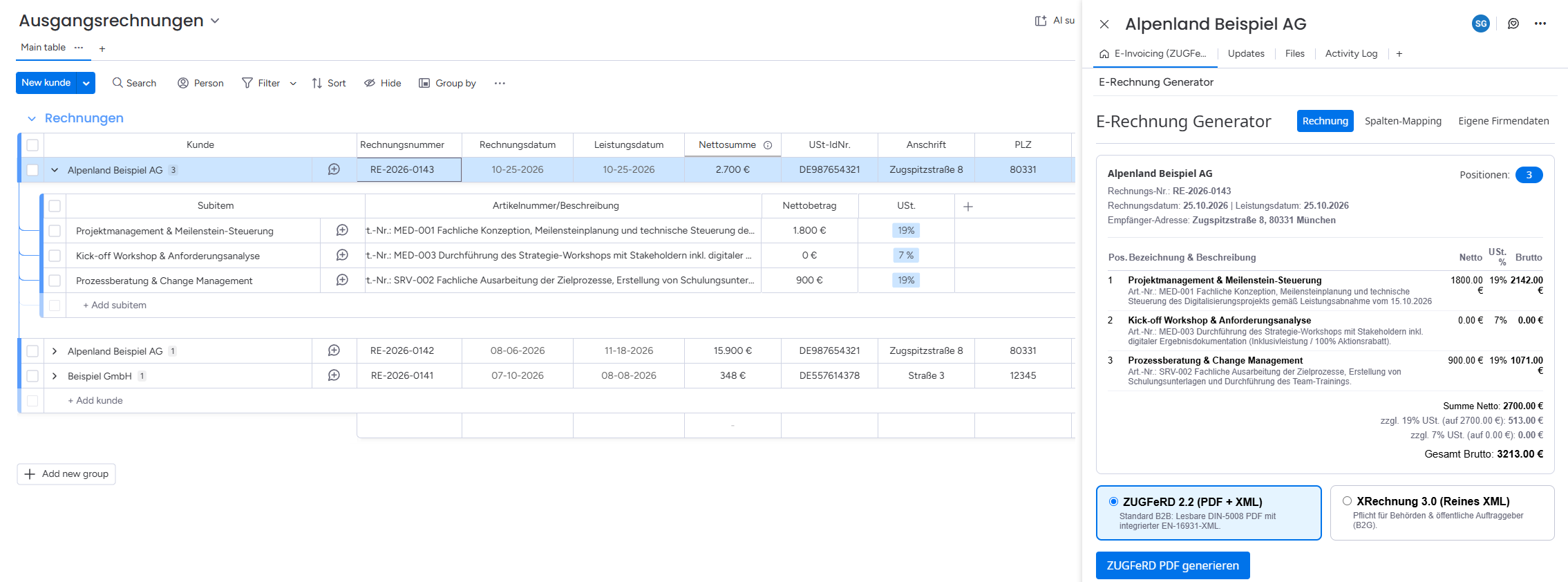
Task: Select all rows with Kunde header checkbox
Action: (32, 145)
